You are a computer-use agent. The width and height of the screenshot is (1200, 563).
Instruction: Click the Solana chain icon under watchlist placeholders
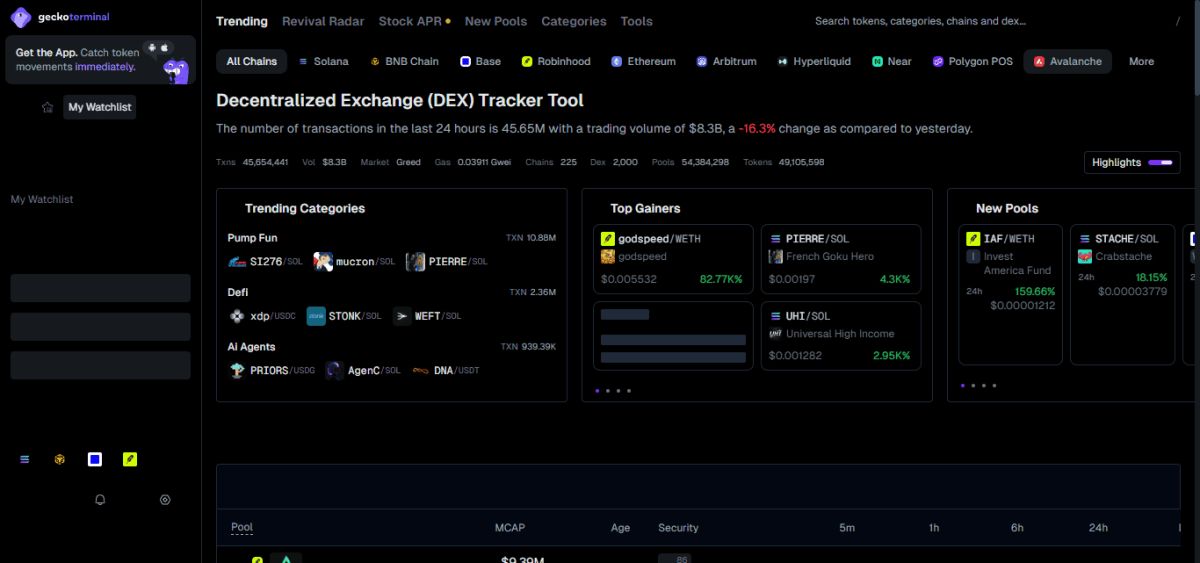pos(25,459)
